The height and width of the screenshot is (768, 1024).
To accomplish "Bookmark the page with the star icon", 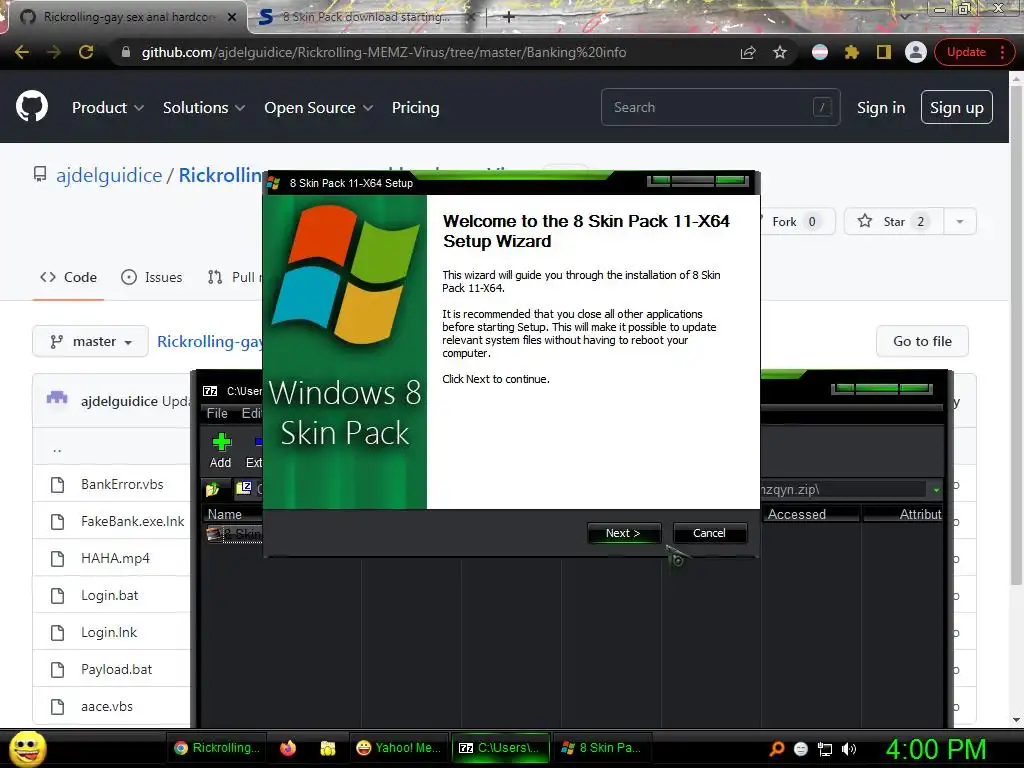I will point(780,52).
